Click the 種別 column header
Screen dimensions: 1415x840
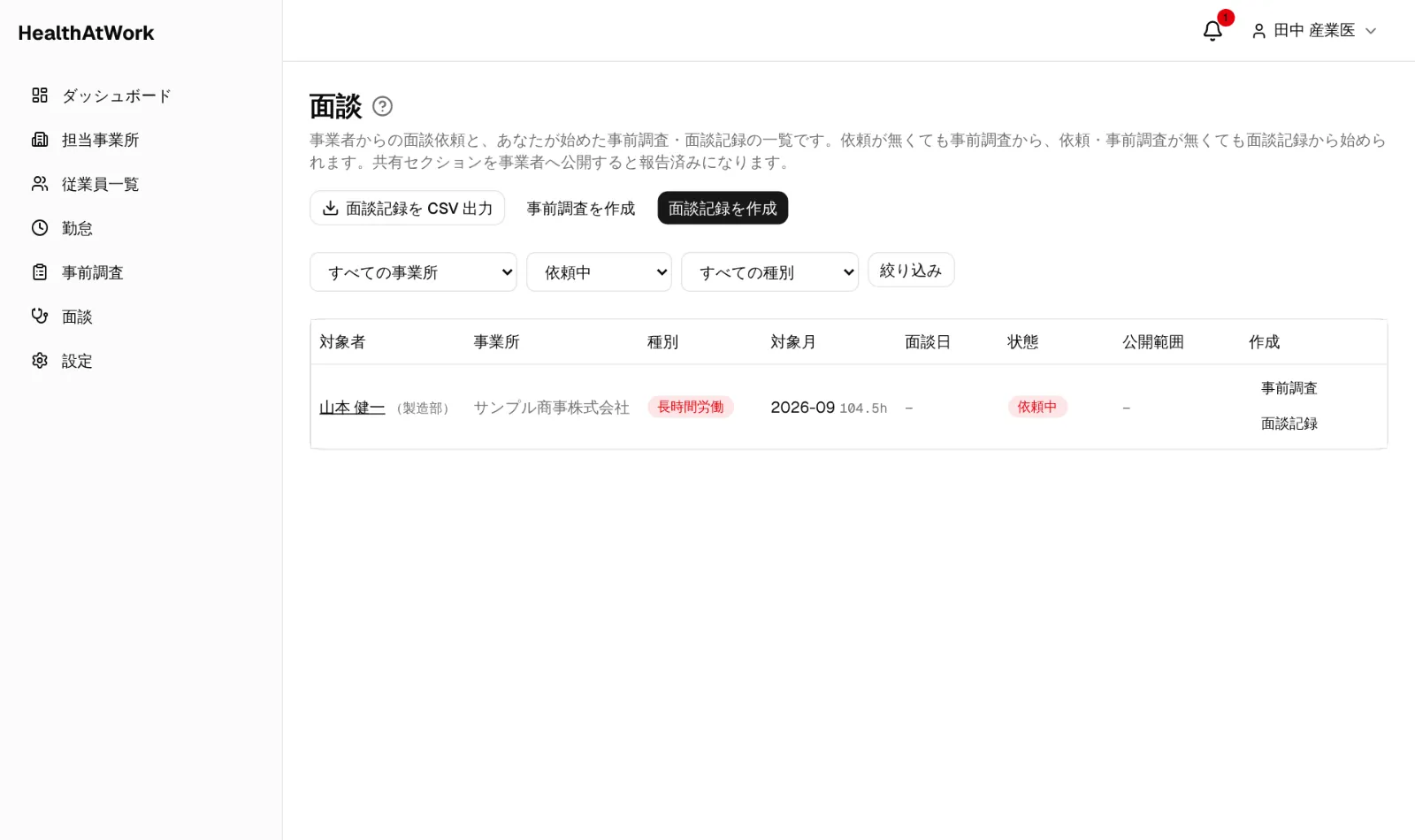662,342
